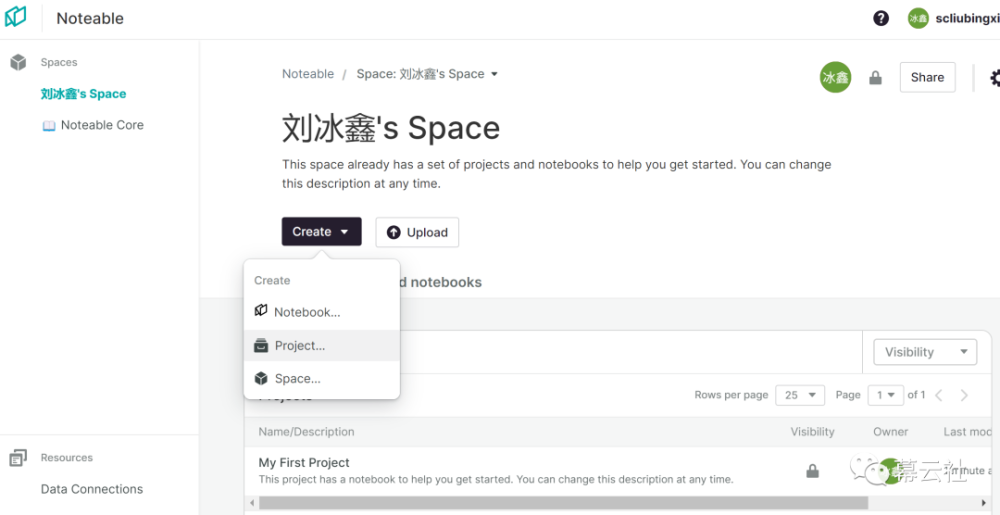Screen dimensions: 1000x515
Task: Open Data Connections in sidebar
Action: pyautogui.click(x=92, y=489)
